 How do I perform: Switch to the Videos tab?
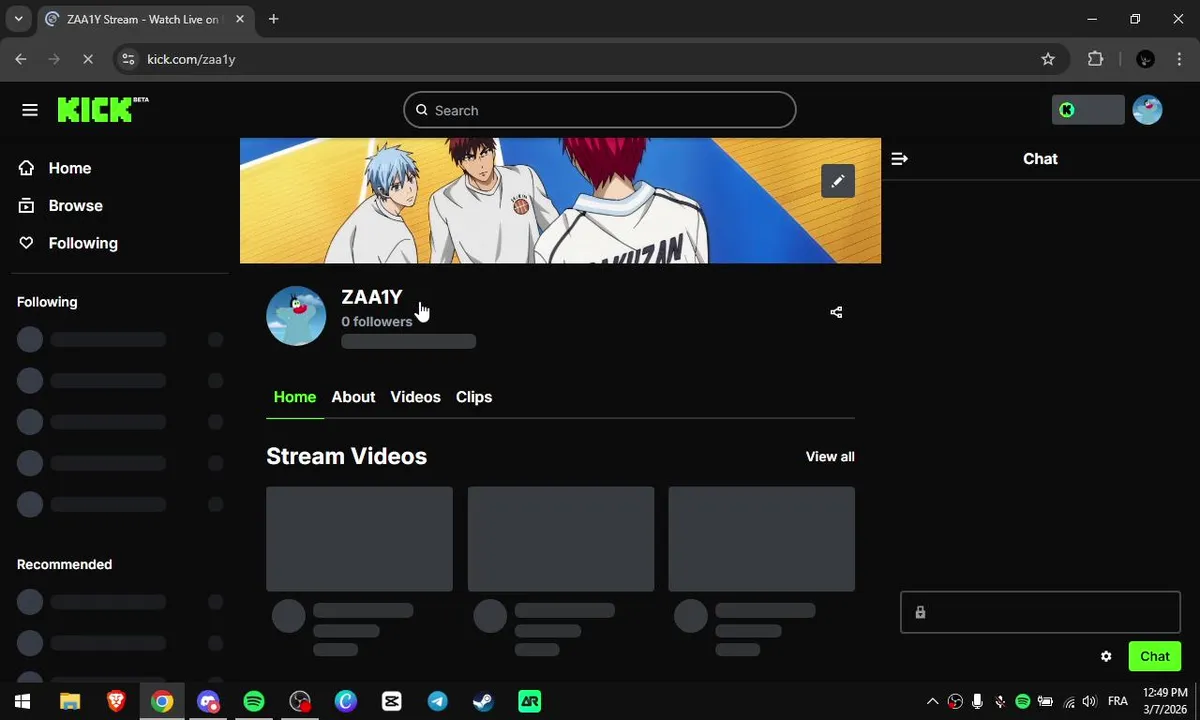point(415,397)
